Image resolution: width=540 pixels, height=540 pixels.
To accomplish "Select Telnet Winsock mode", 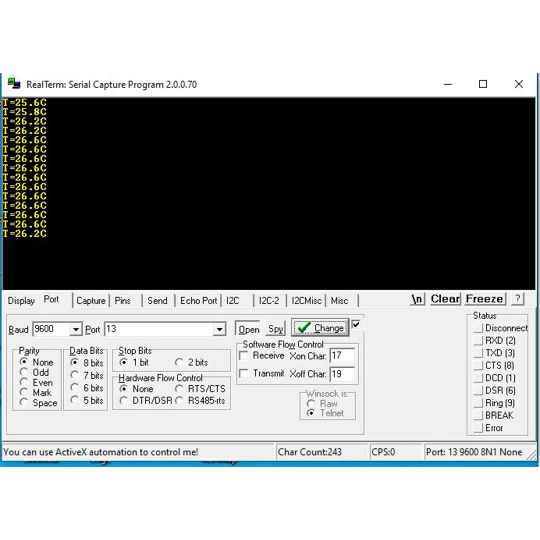I will click(x=325, y=413).
